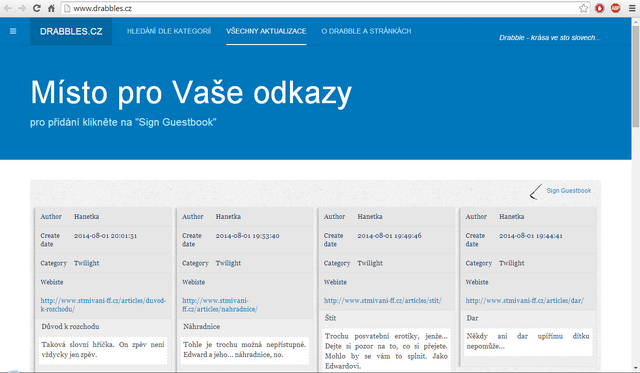Image resolution: width=640 pixels, height=373 pixels.
Task: Click the title Štít
Action: [x=330, y=318]
